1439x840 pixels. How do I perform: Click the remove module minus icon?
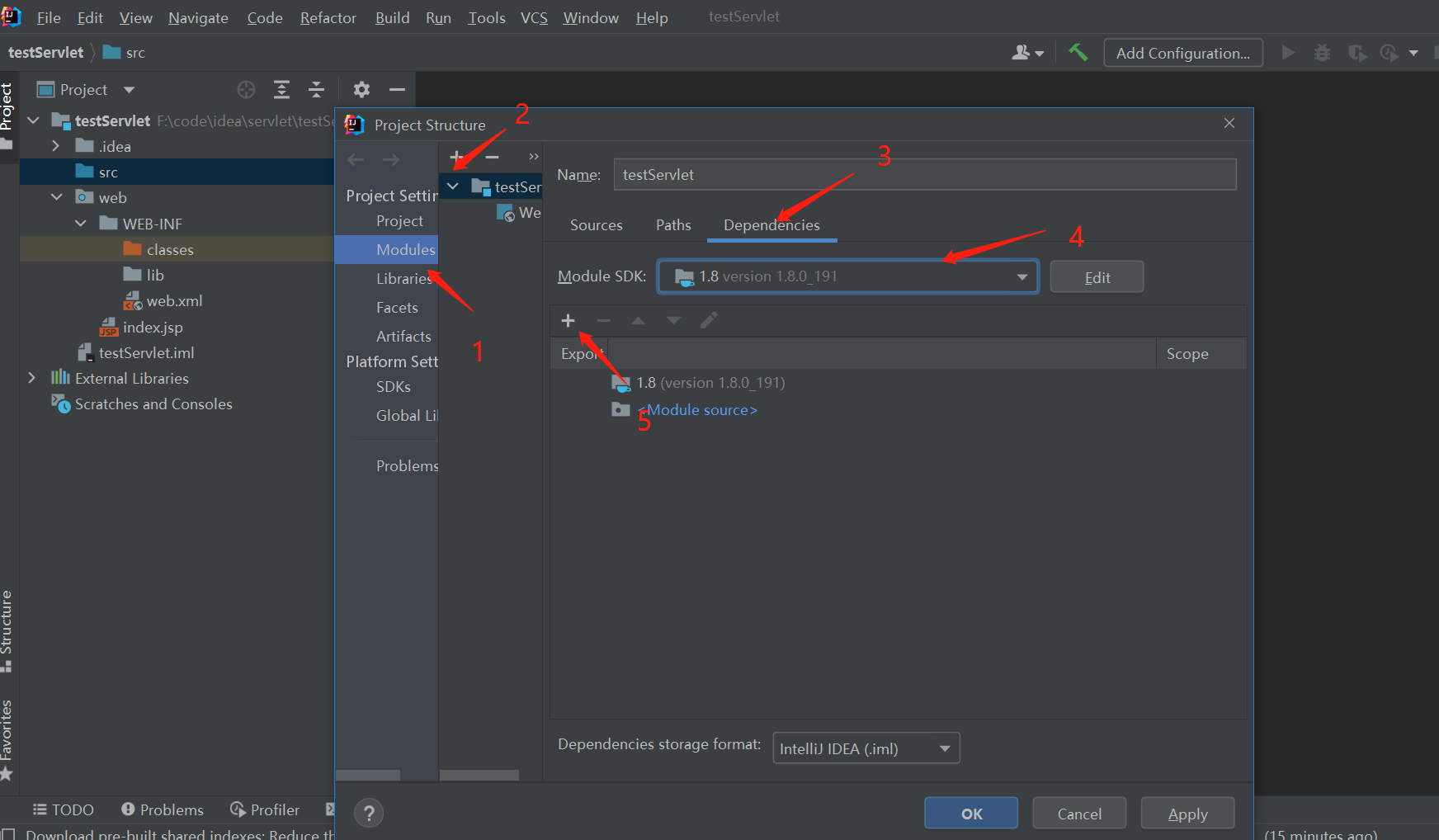pyautogui.click(x=492, y=156)
